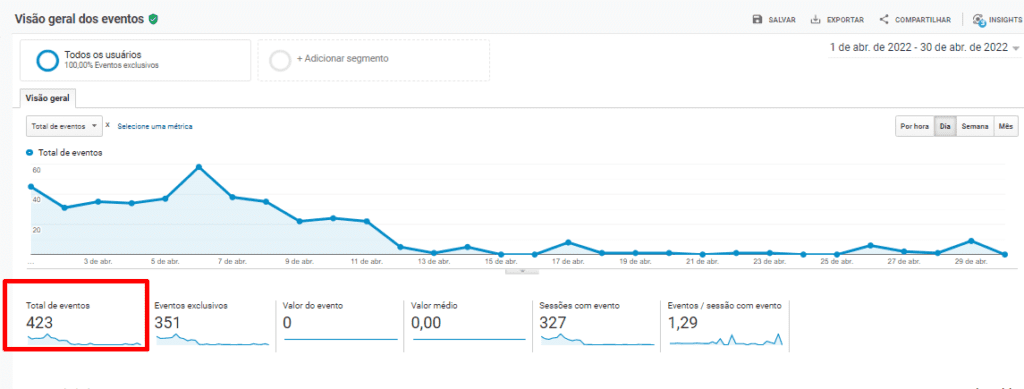Viewport: 1024px width, 389px height.
Task: Click the Compartilhar share icon
Action: pyautogui.click(x=884, y=20)
